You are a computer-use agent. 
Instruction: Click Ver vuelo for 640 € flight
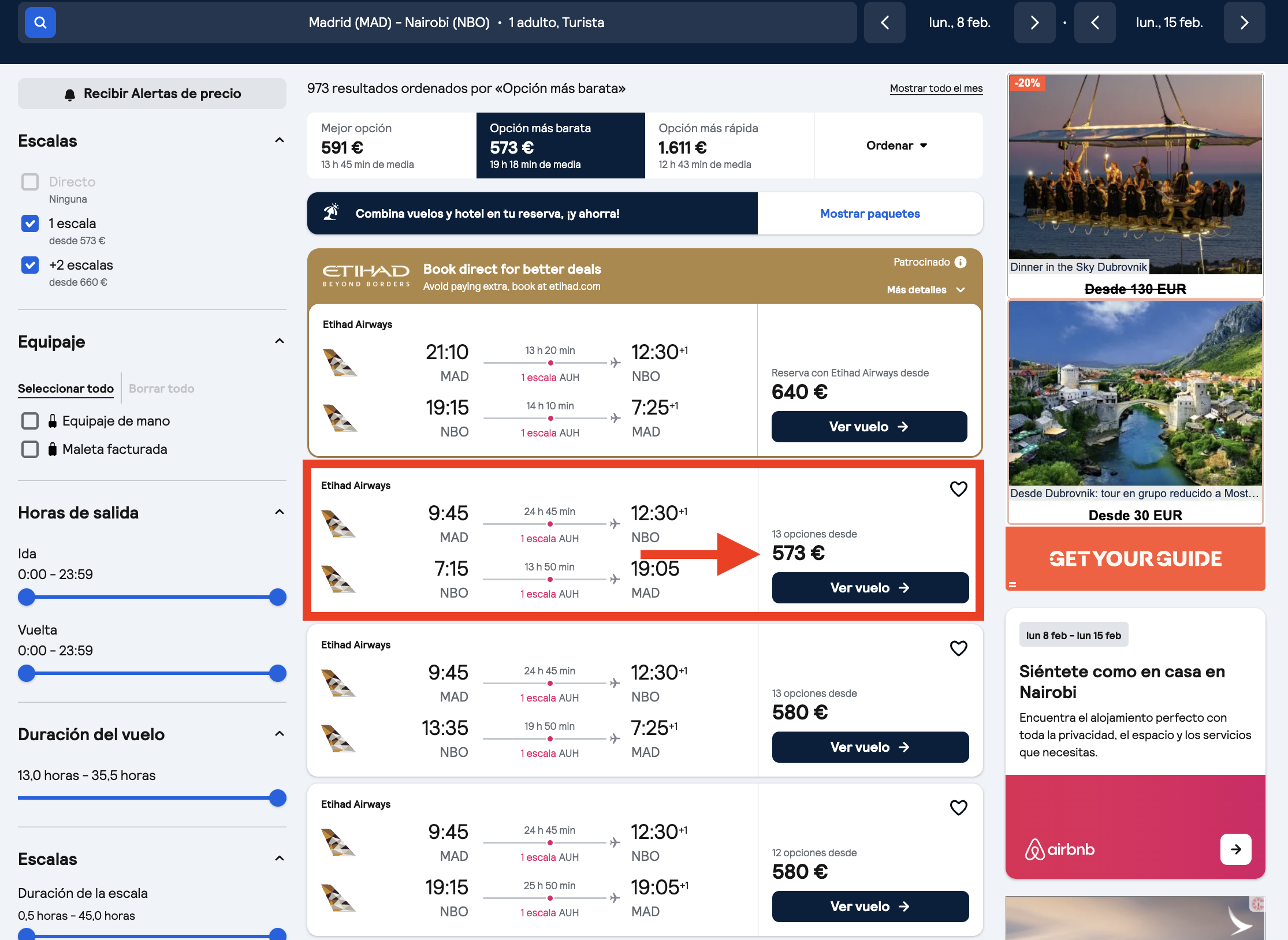pos(869,427)
